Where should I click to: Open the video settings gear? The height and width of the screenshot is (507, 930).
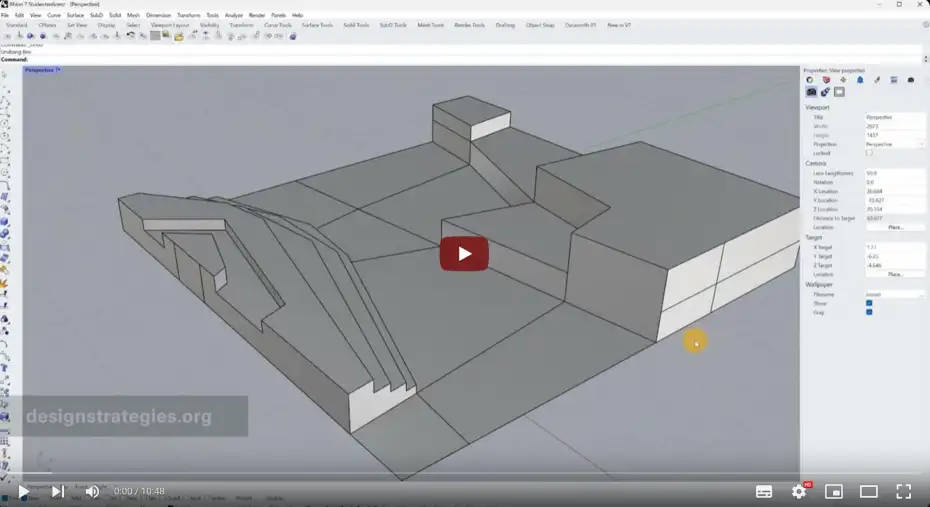click(x=799, y=492)
